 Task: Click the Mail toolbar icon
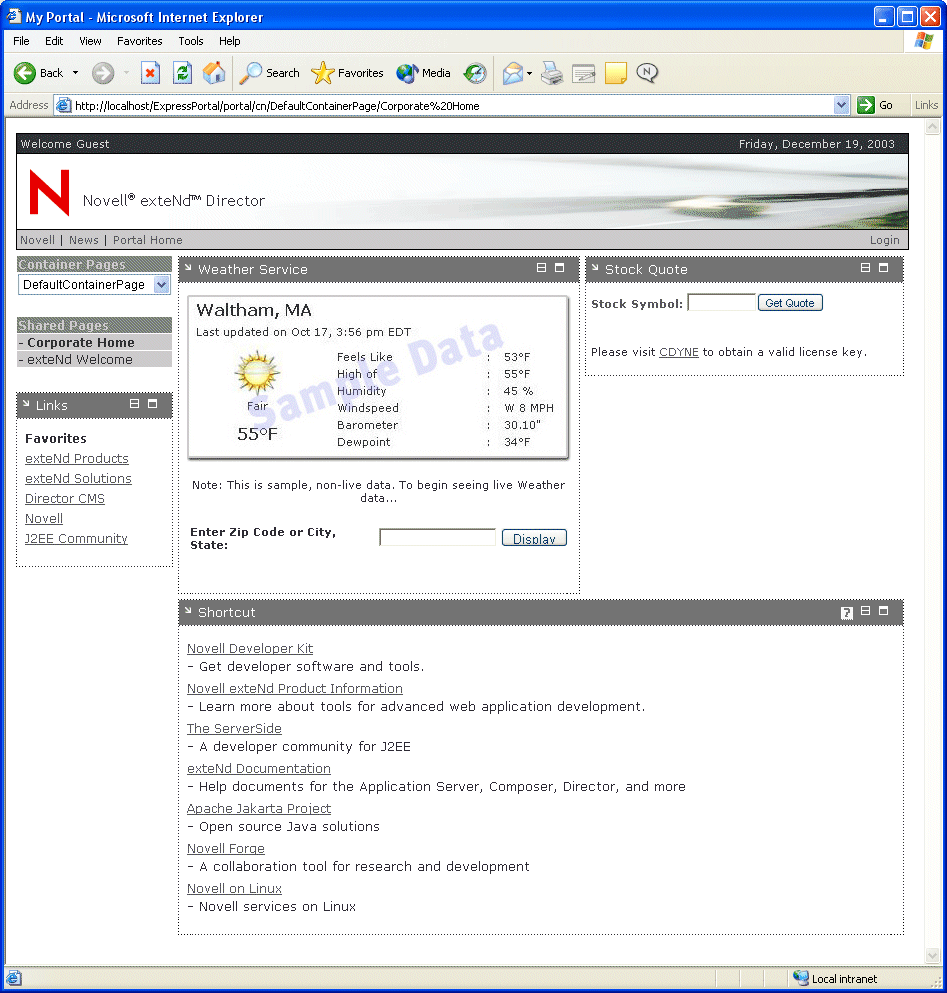(x=513, y=73)
